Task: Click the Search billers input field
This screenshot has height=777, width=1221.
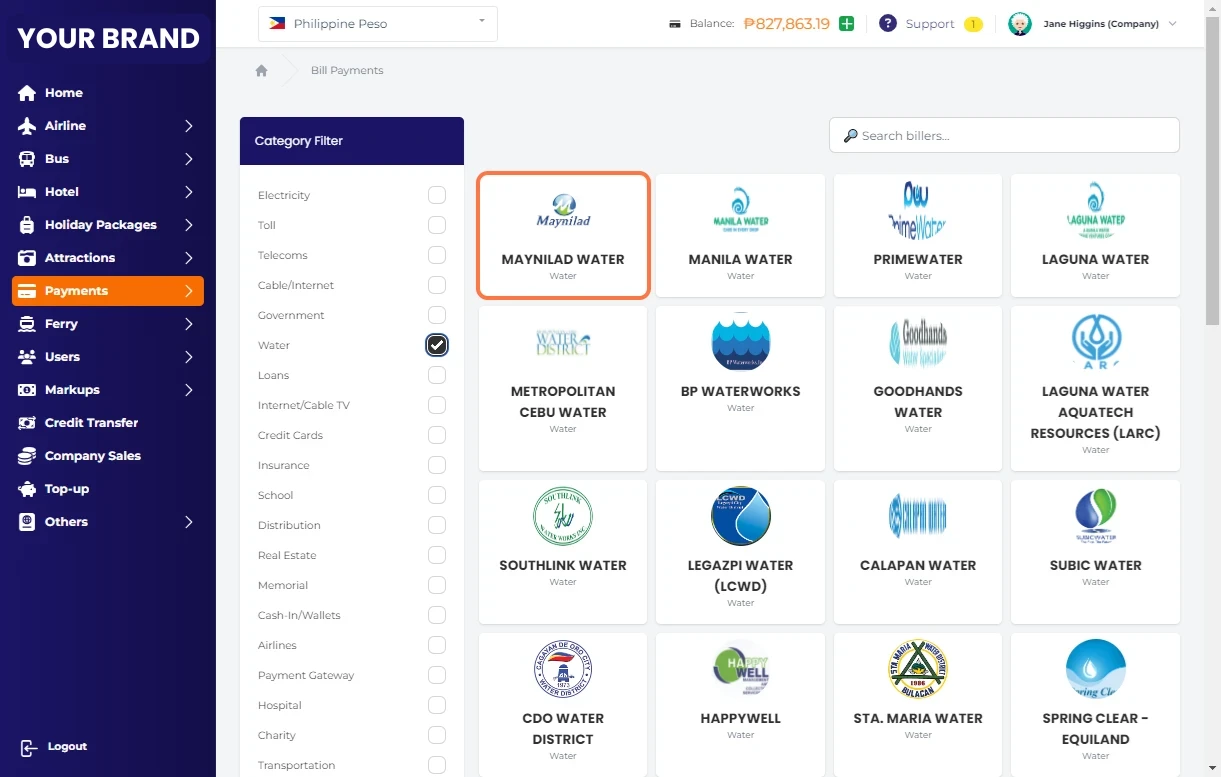Action: tap(1004, 136)
